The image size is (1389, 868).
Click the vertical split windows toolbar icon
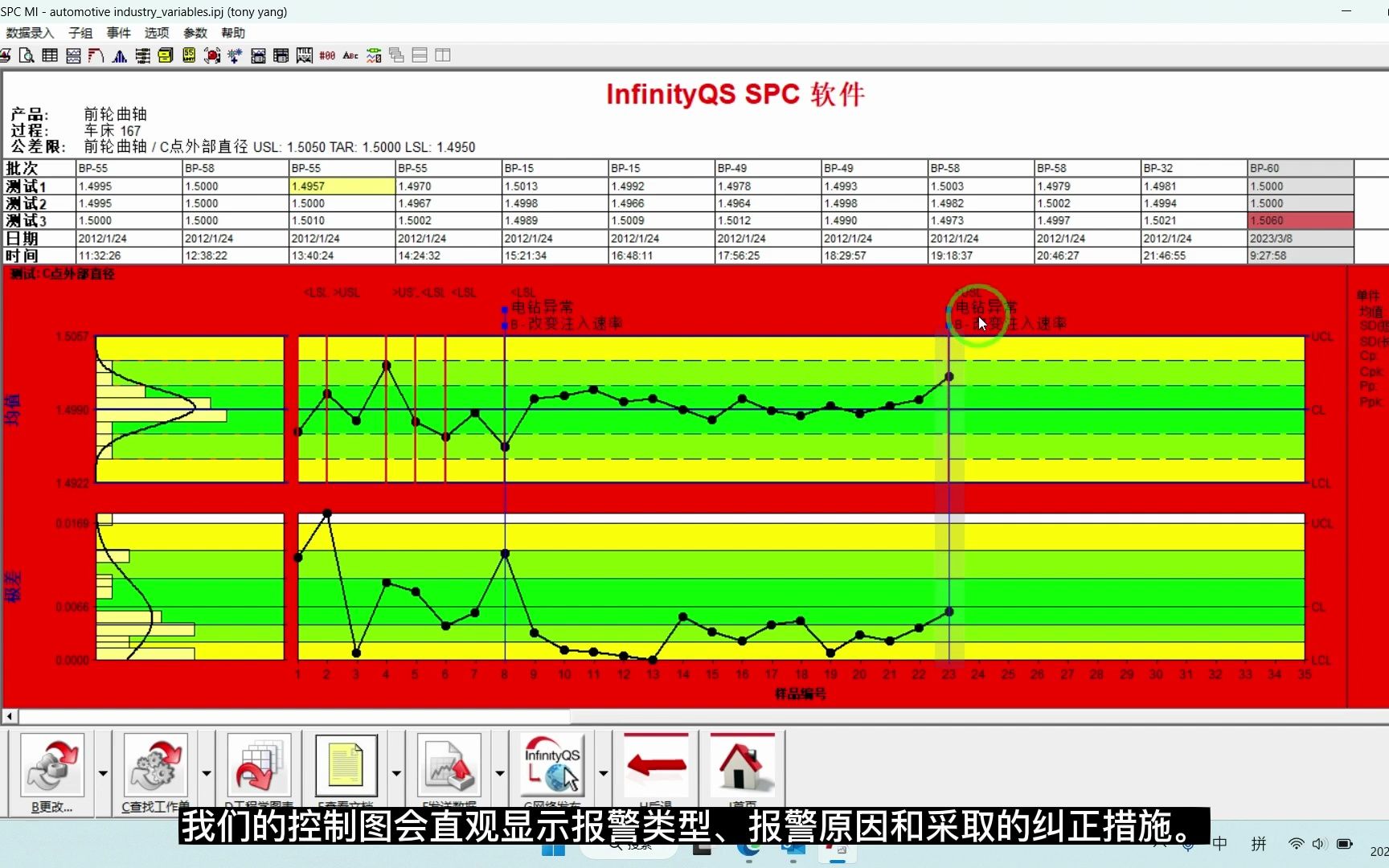pos(443,55)
